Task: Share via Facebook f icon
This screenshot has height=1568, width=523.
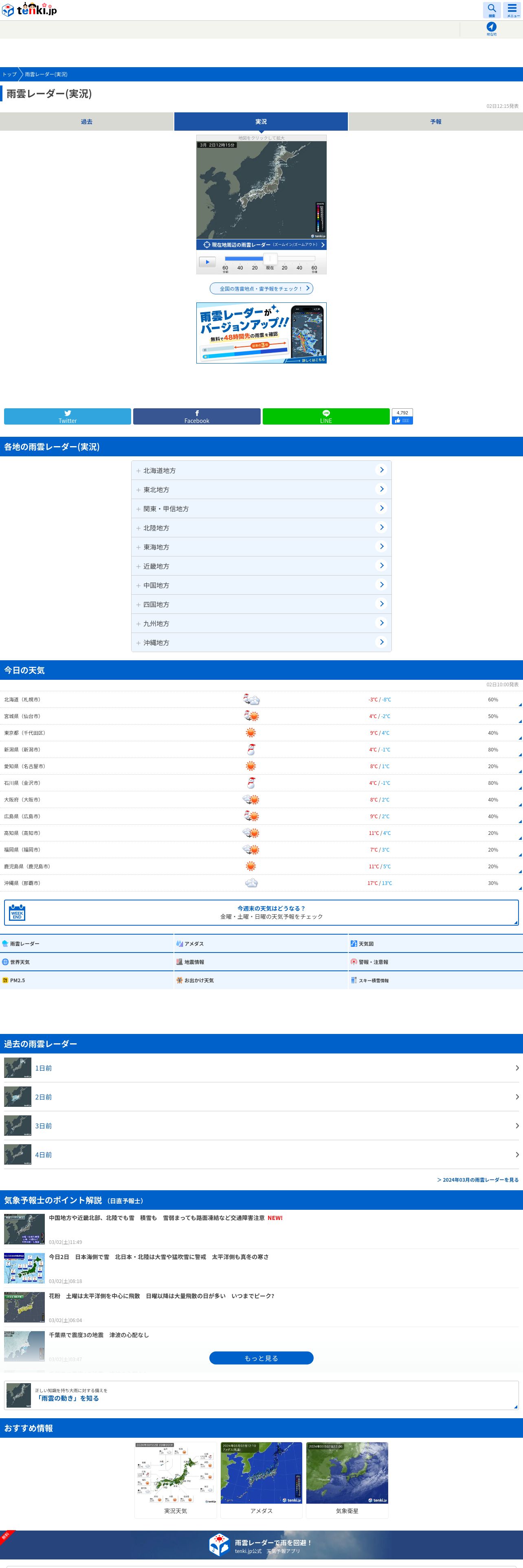Action: click(197, 416)
